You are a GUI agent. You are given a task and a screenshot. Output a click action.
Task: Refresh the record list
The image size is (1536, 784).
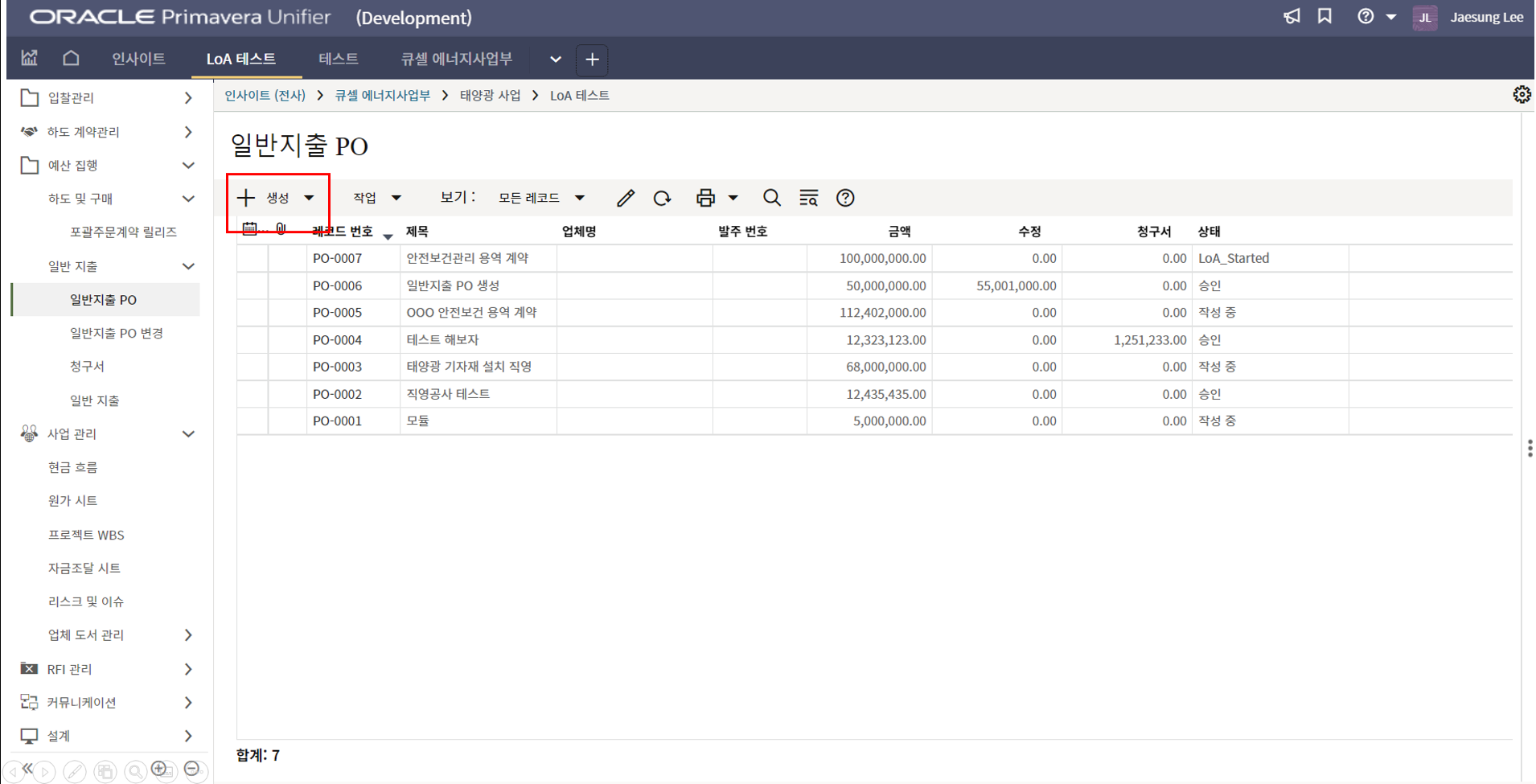pos(662,198)
